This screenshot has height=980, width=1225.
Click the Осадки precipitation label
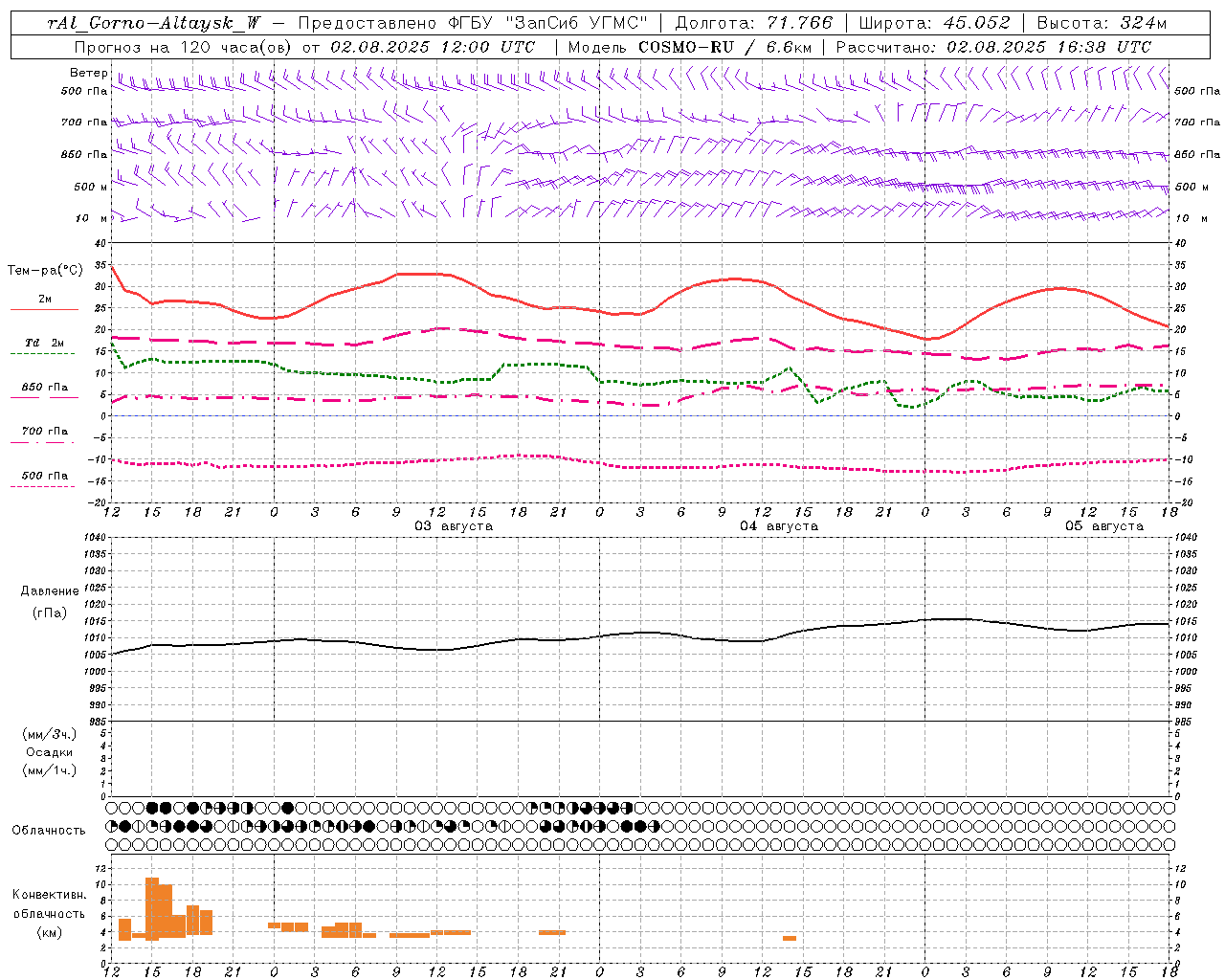[50, 752]
